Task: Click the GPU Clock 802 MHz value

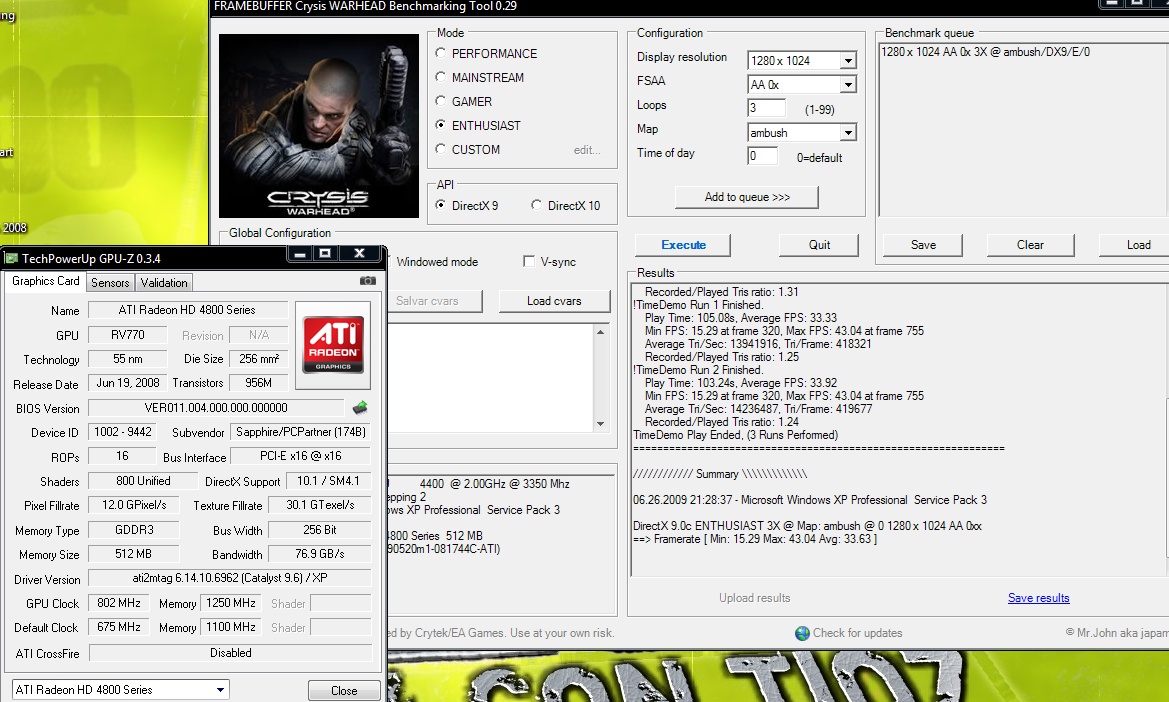Action: click(x=119, y=603)
